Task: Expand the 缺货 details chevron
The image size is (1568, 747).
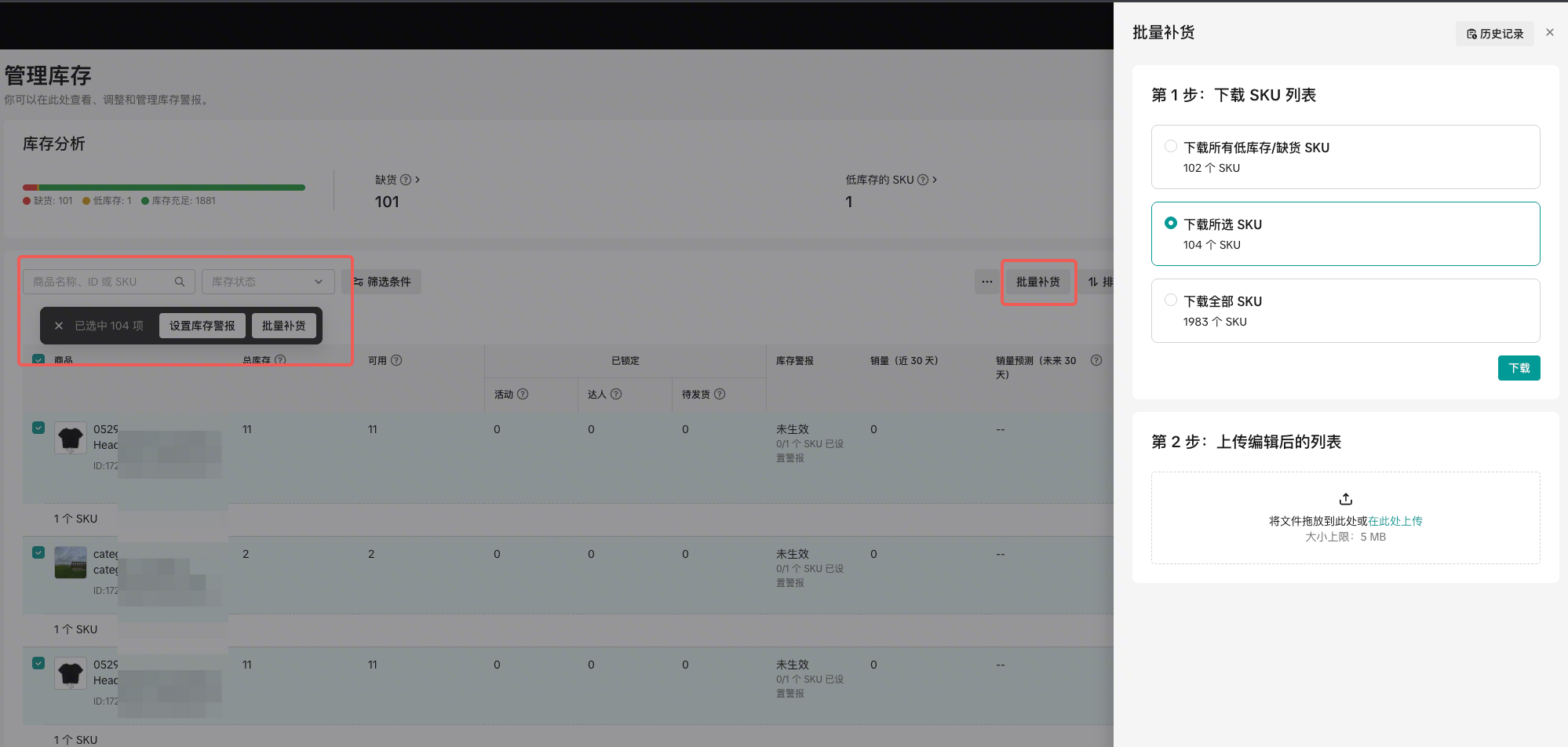Action: 418,180
